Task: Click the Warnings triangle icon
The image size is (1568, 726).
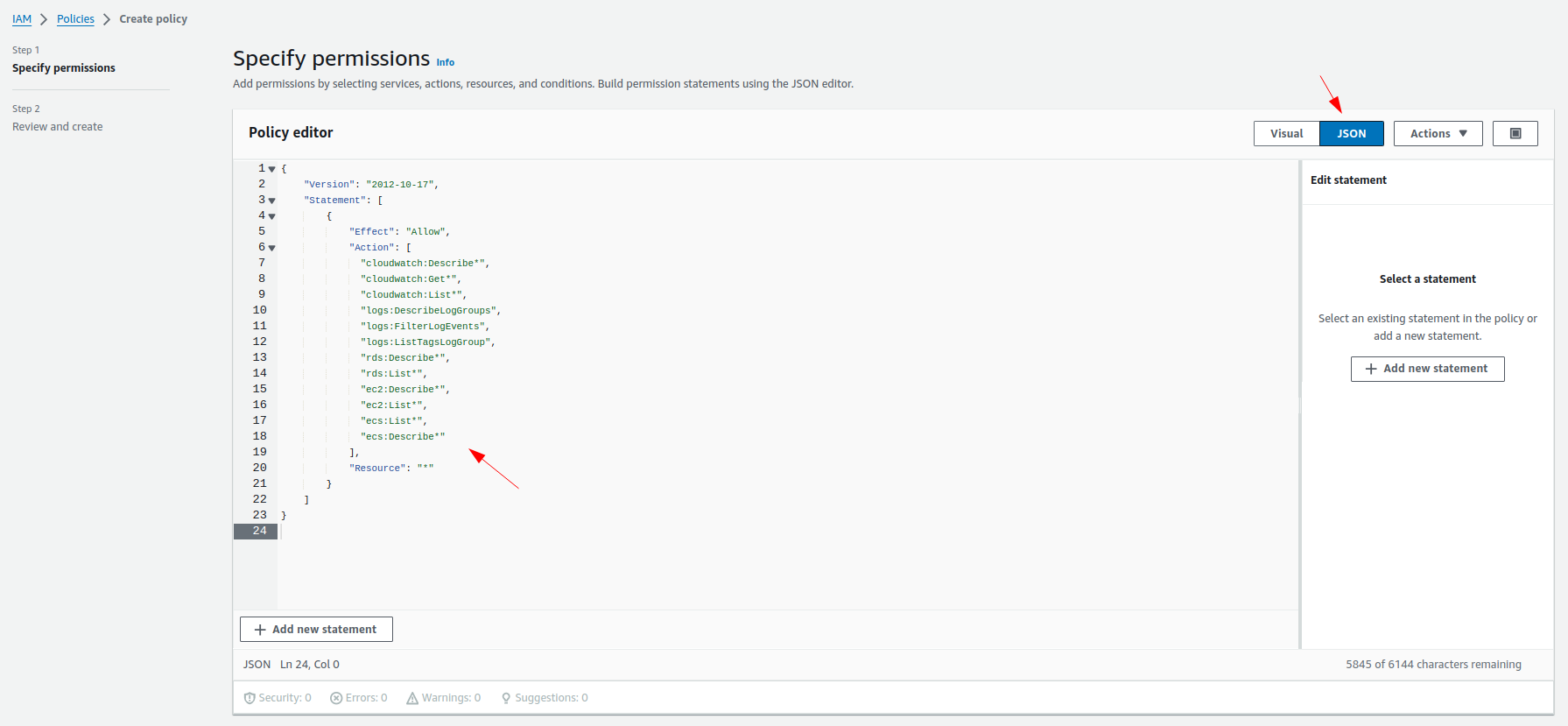Action: 412,698
